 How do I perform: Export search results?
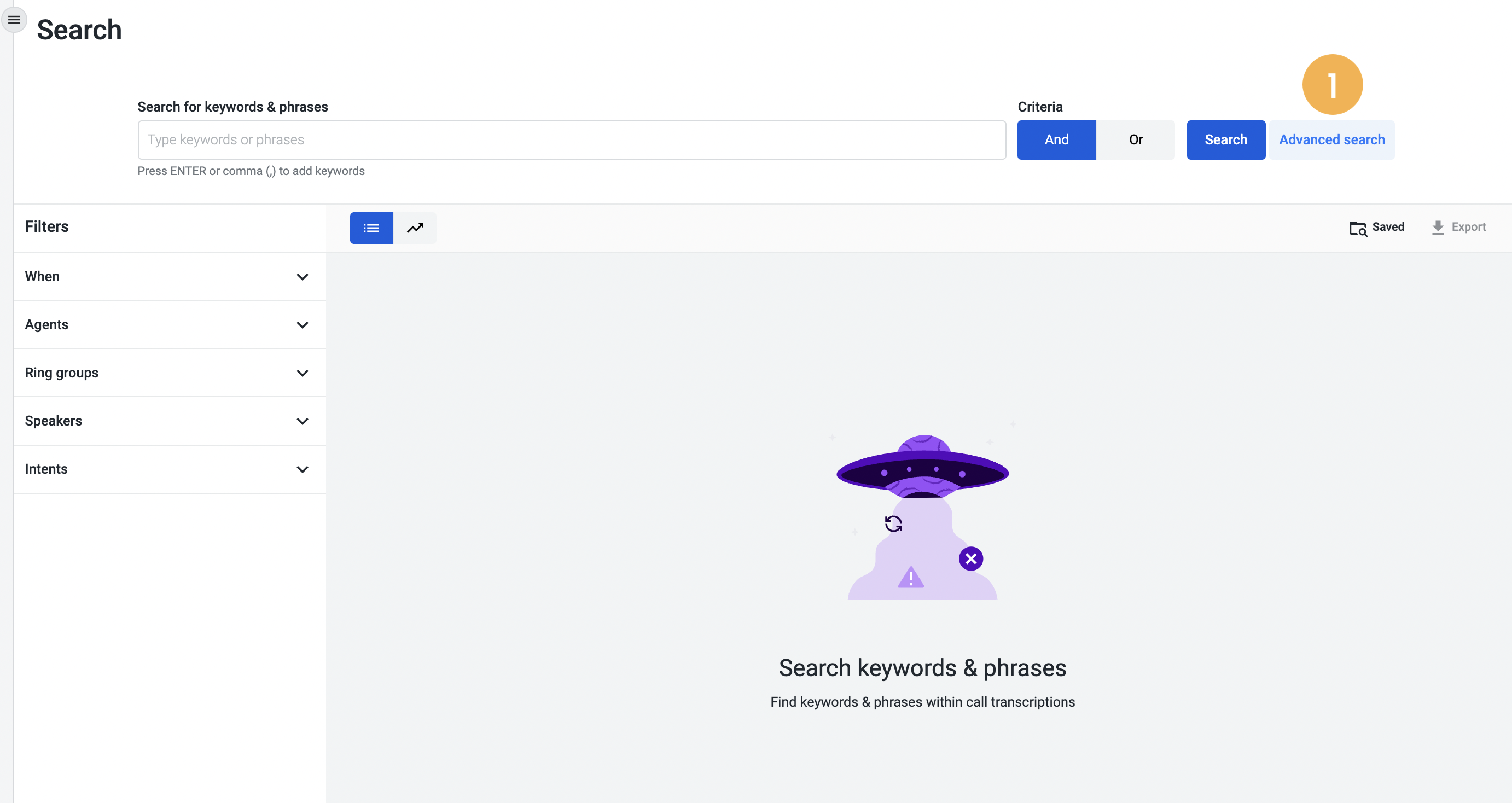(x=1458, y=227)
